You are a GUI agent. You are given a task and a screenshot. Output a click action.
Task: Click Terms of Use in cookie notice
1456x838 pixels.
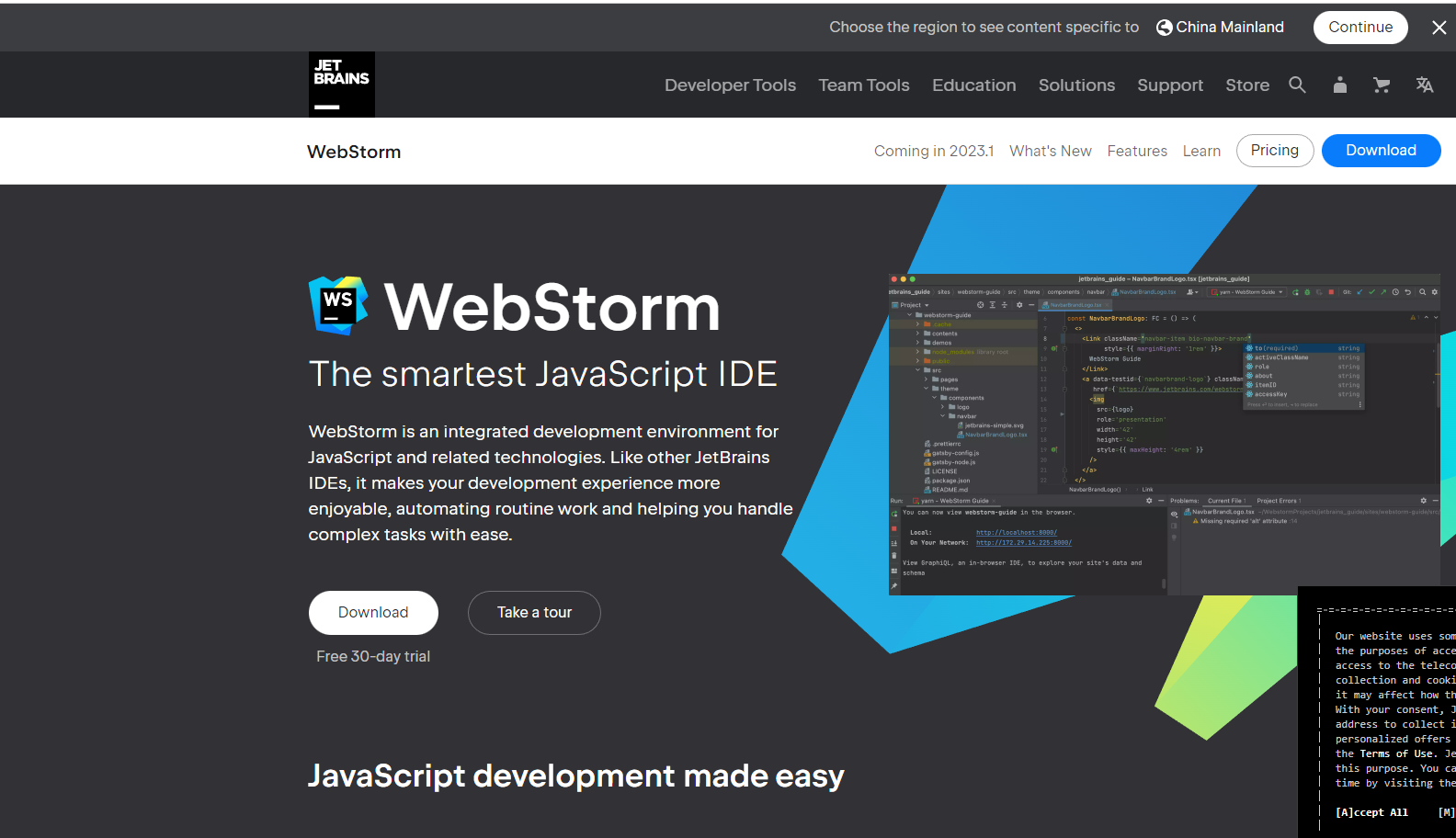[x=1397, y=753]
